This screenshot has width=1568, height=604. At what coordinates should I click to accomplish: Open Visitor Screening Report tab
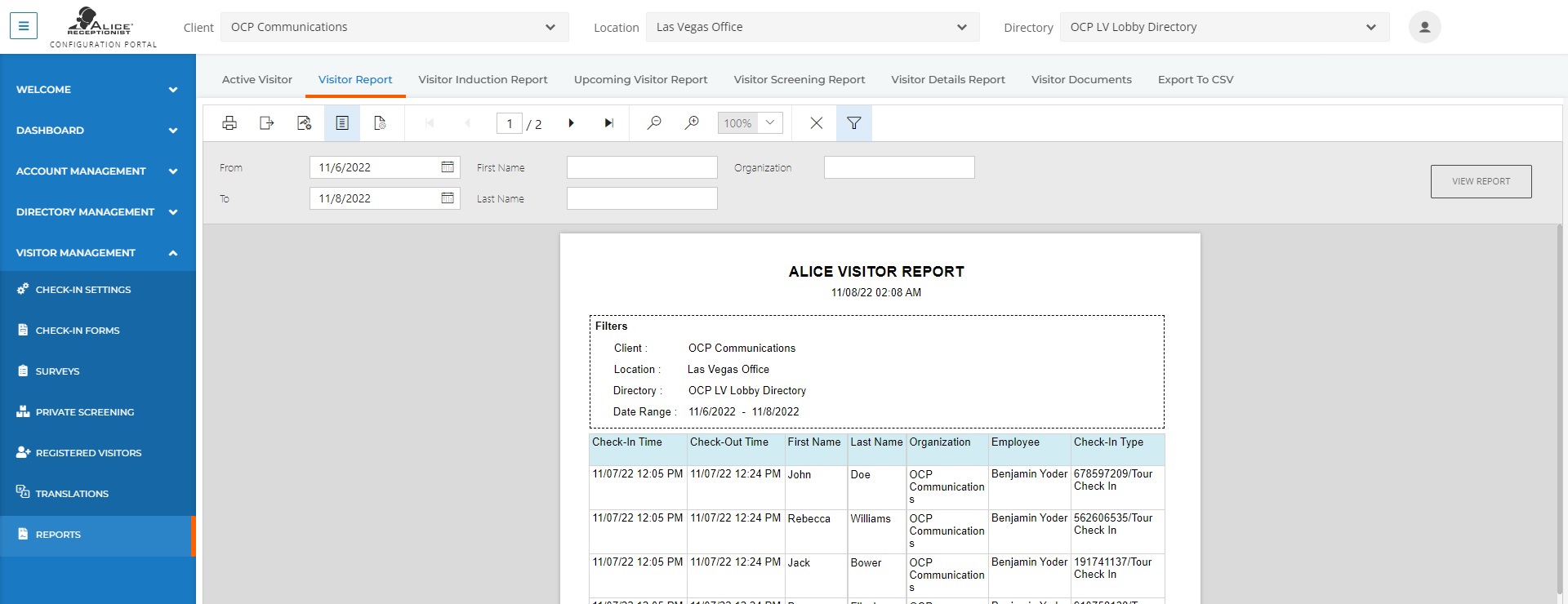coord(799,79)
